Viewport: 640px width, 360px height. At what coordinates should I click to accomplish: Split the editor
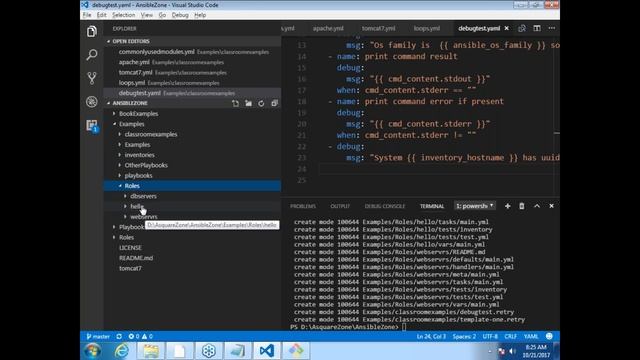[537, 28]
